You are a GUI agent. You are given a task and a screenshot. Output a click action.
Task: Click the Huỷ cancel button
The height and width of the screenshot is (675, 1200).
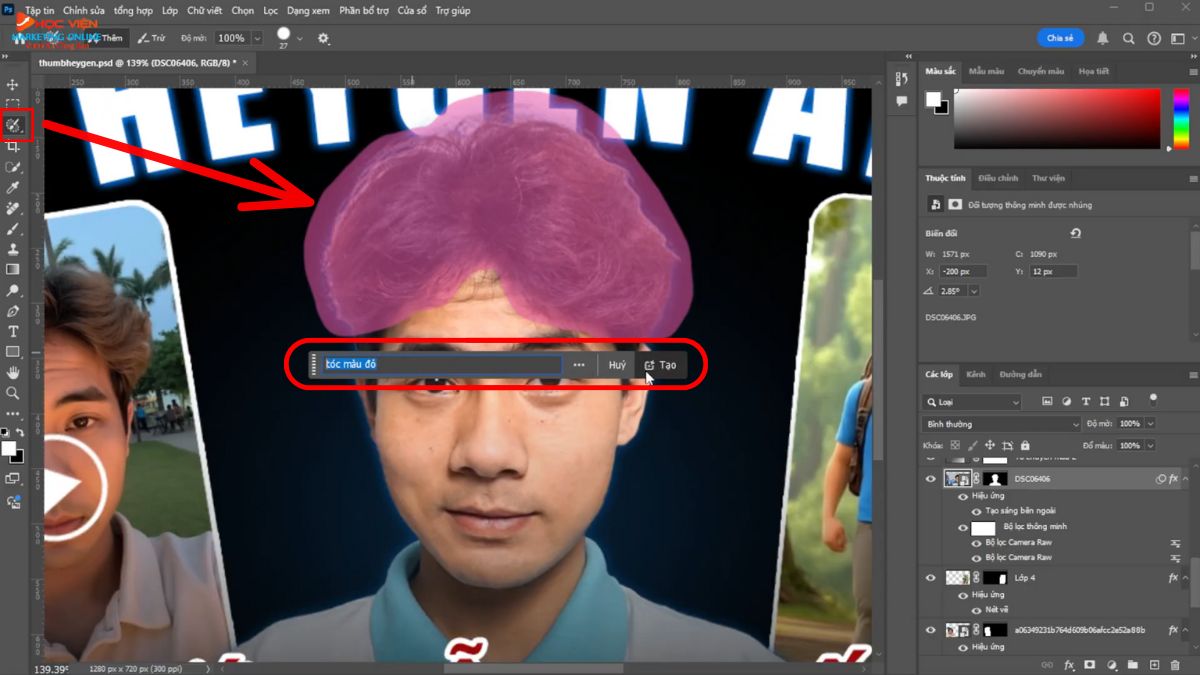point(617,365)
